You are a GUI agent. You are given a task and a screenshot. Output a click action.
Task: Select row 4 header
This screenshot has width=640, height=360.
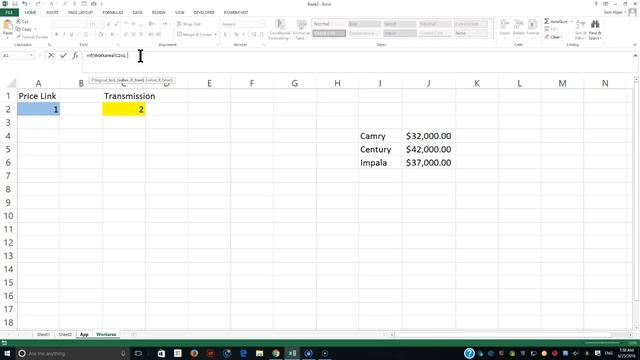coord(8,136)
